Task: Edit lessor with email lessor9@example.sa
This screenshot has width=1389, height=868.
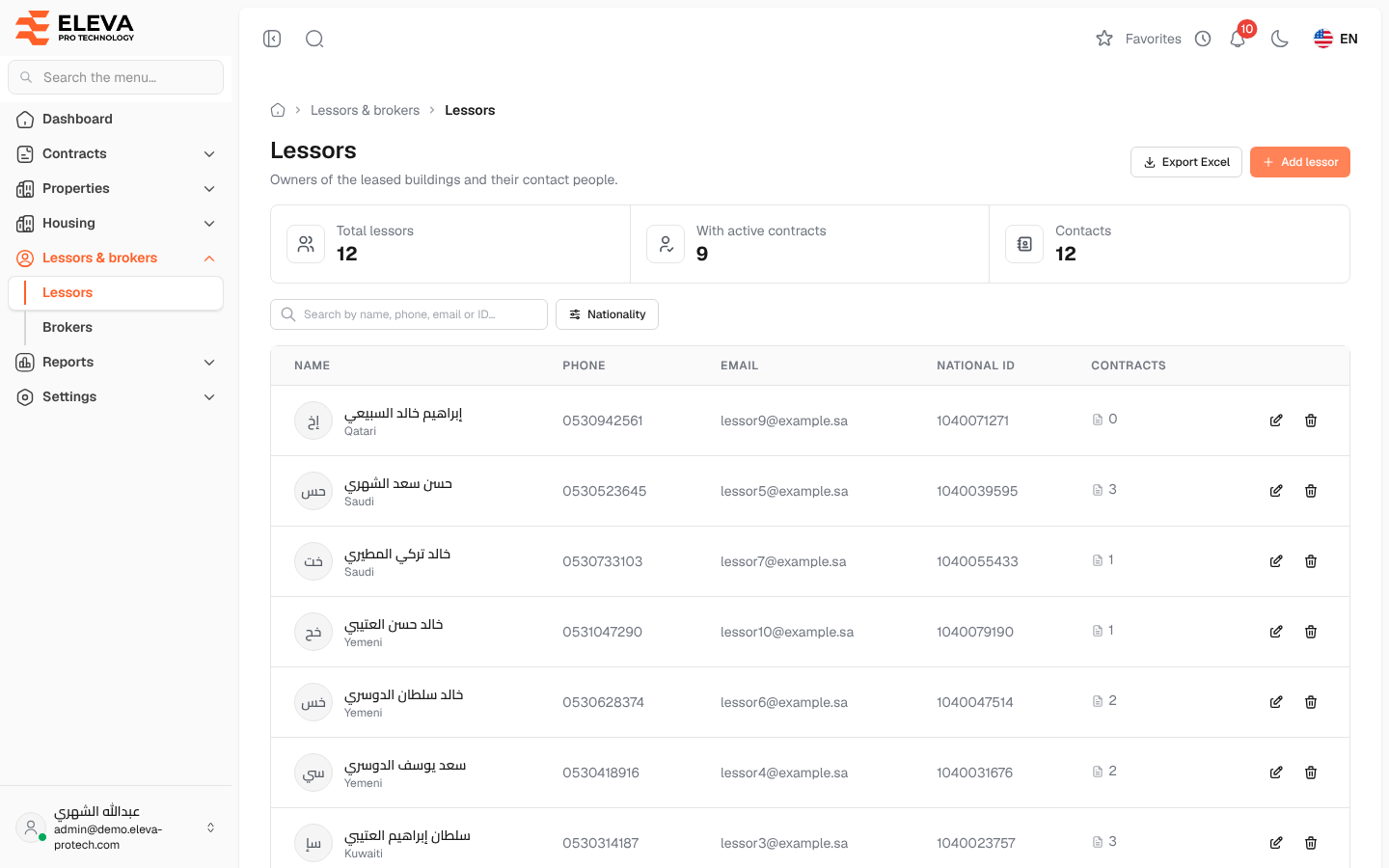Action: tap(1276, 420)
